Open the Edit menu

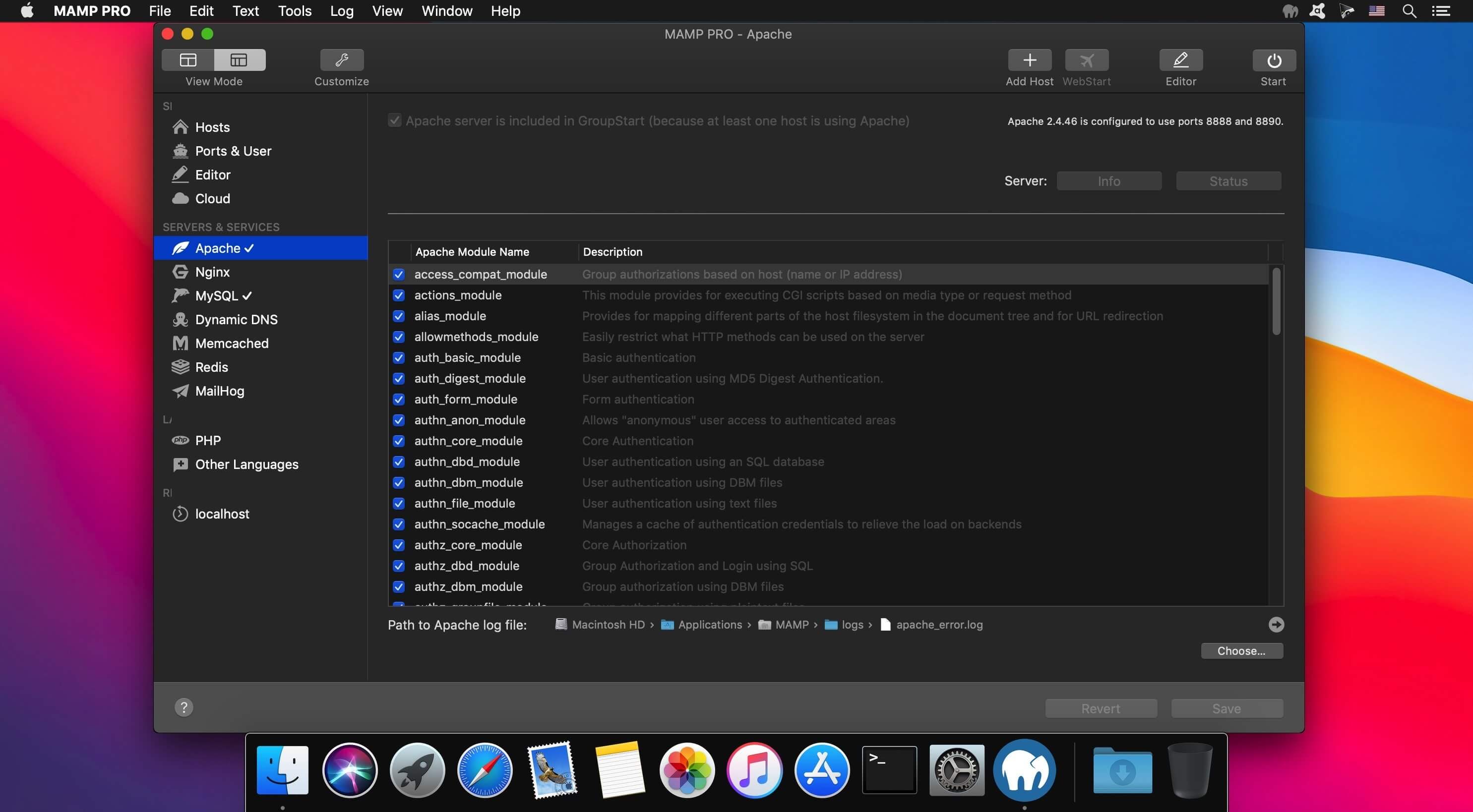200,10
